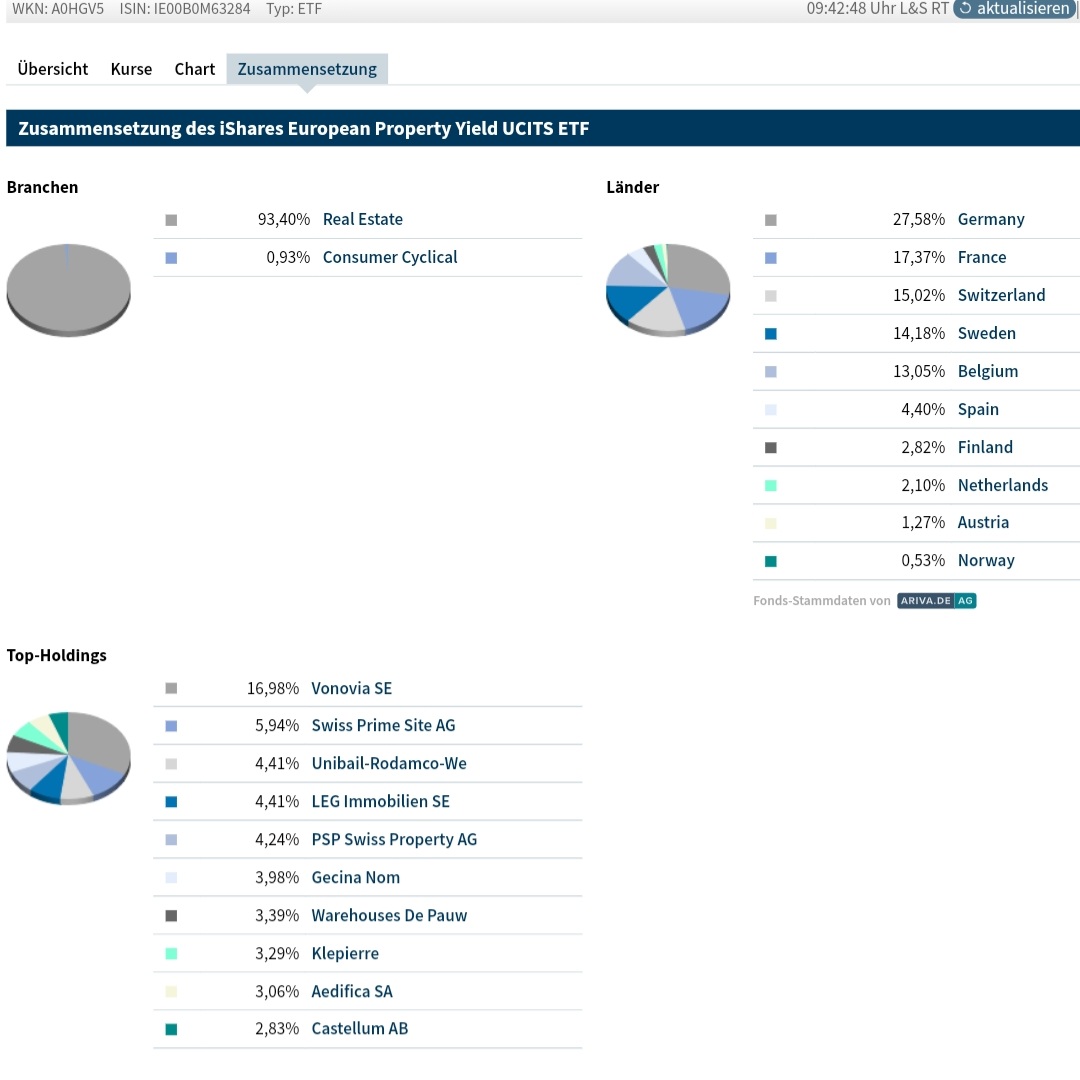This screenshot has width=1080, height=1080.
Task: Click the mint swatch beside Netherlands
Action: [771, 486]
